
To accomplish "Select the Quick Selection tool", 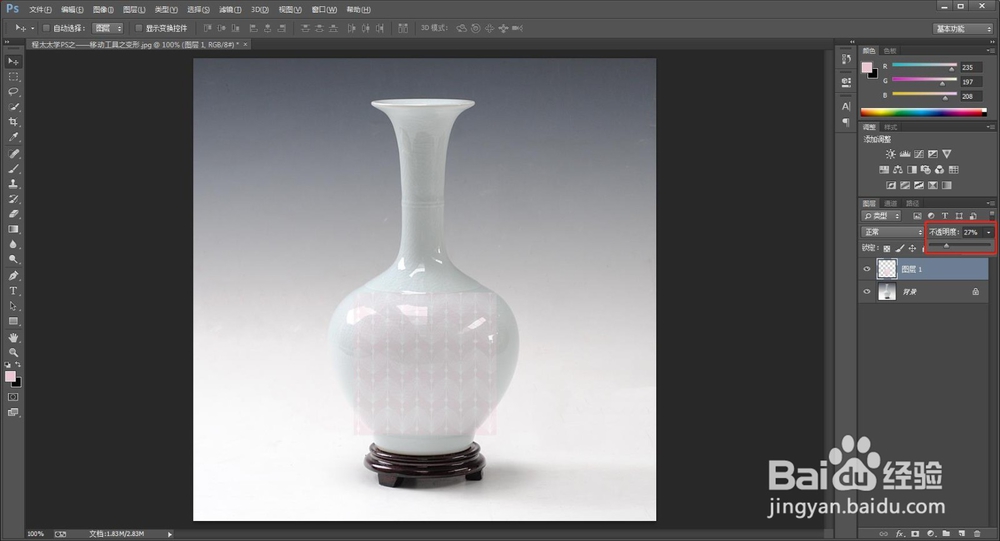I will (x=13, y=107).
